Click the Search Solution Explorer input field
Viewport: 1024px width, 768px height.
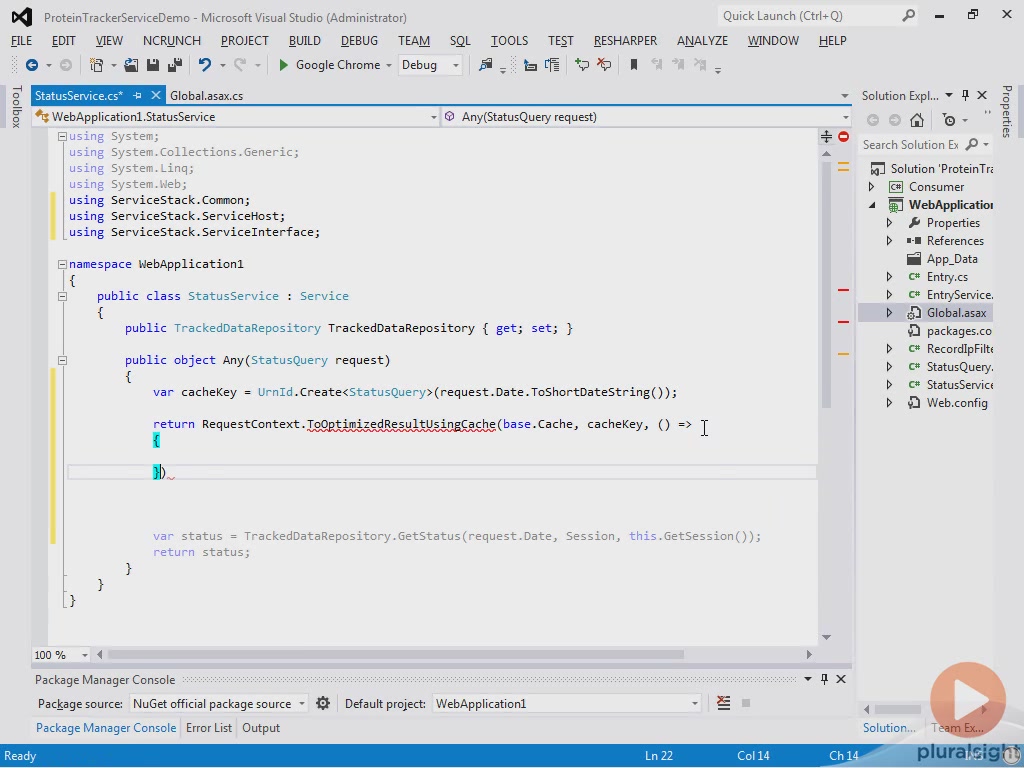click(x=910, y=144)
